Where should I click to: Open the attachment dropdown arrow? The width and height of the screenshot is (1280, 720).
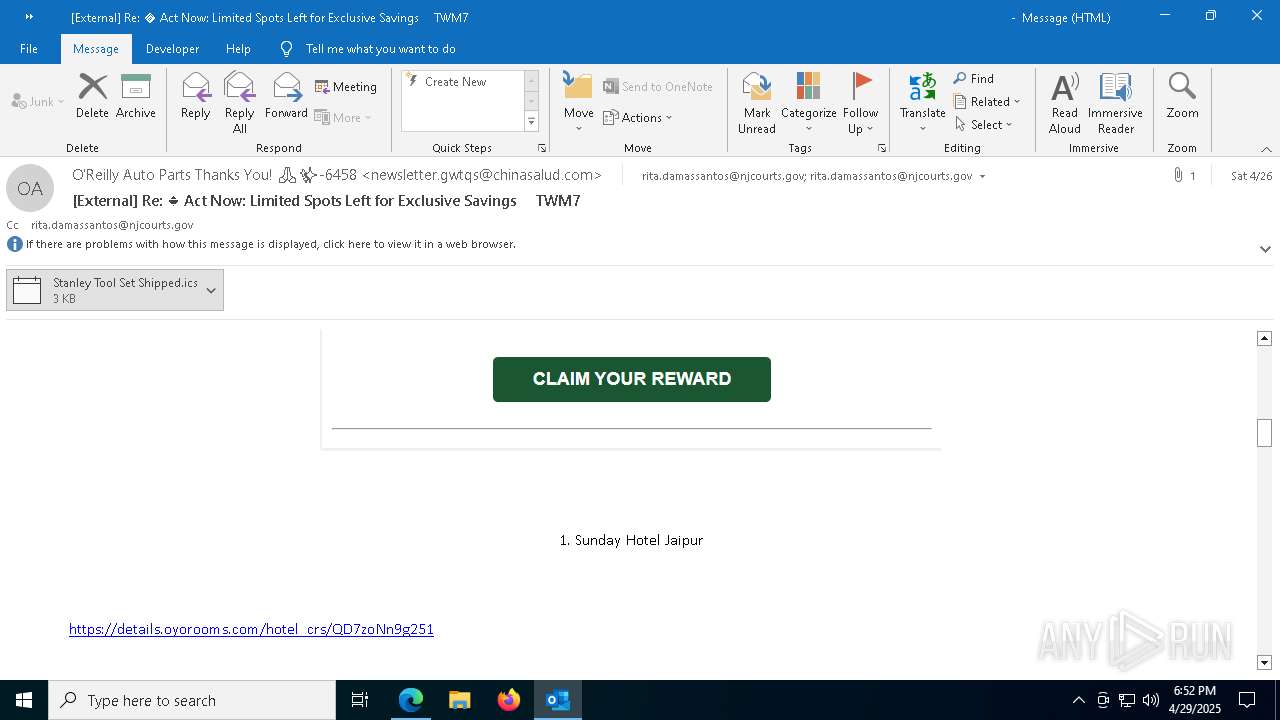pos(211,290)
